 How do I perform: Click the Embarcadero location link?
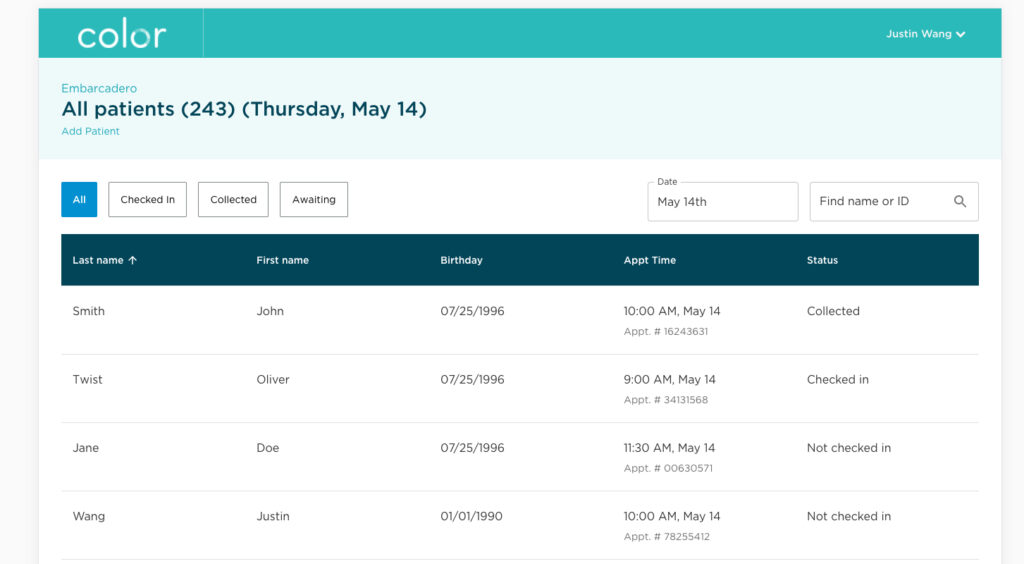[x=99, y=88]
